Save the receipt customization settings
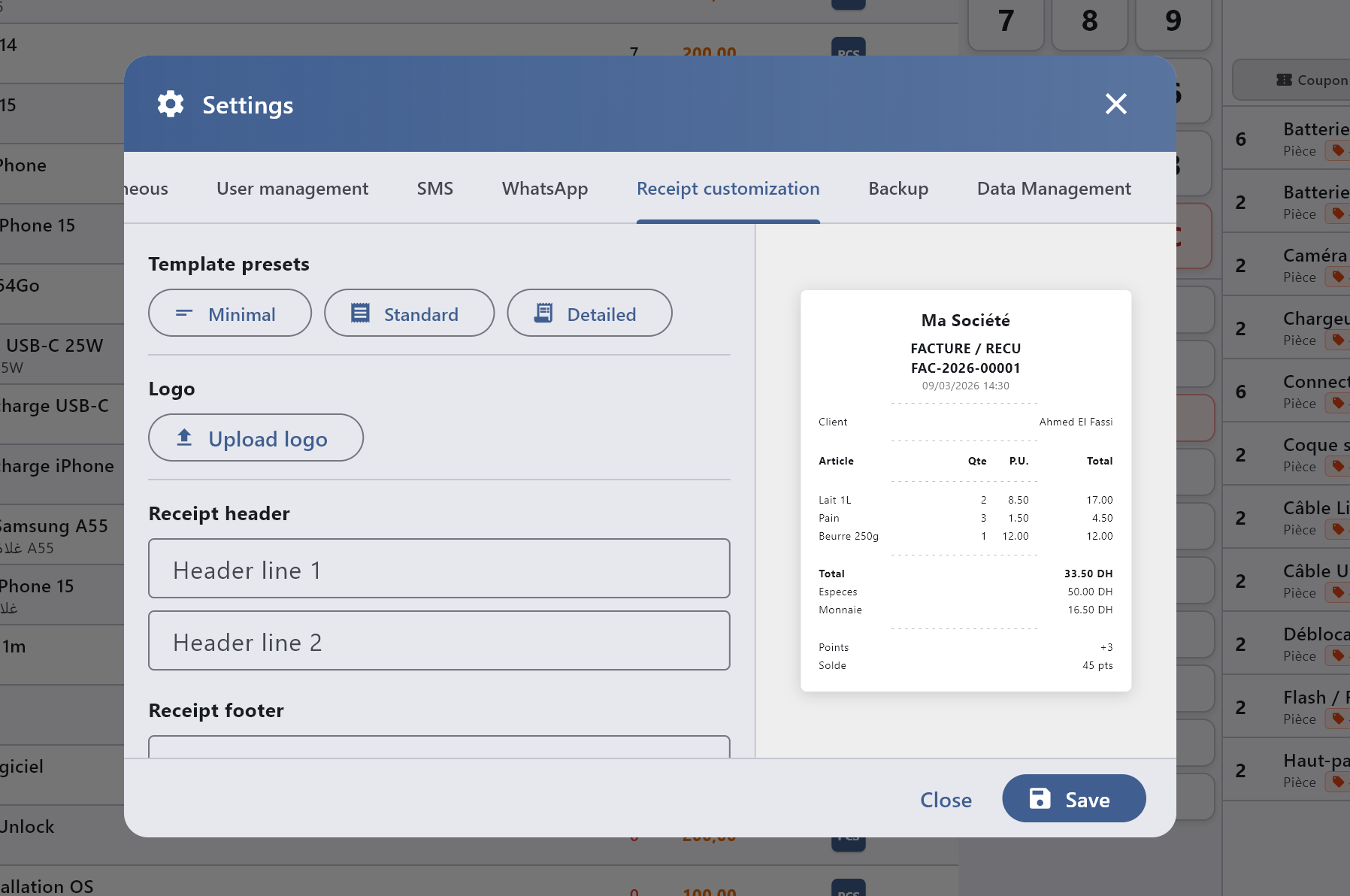The width and height of the screenshot is (1350, 896). pos(1073,799)
